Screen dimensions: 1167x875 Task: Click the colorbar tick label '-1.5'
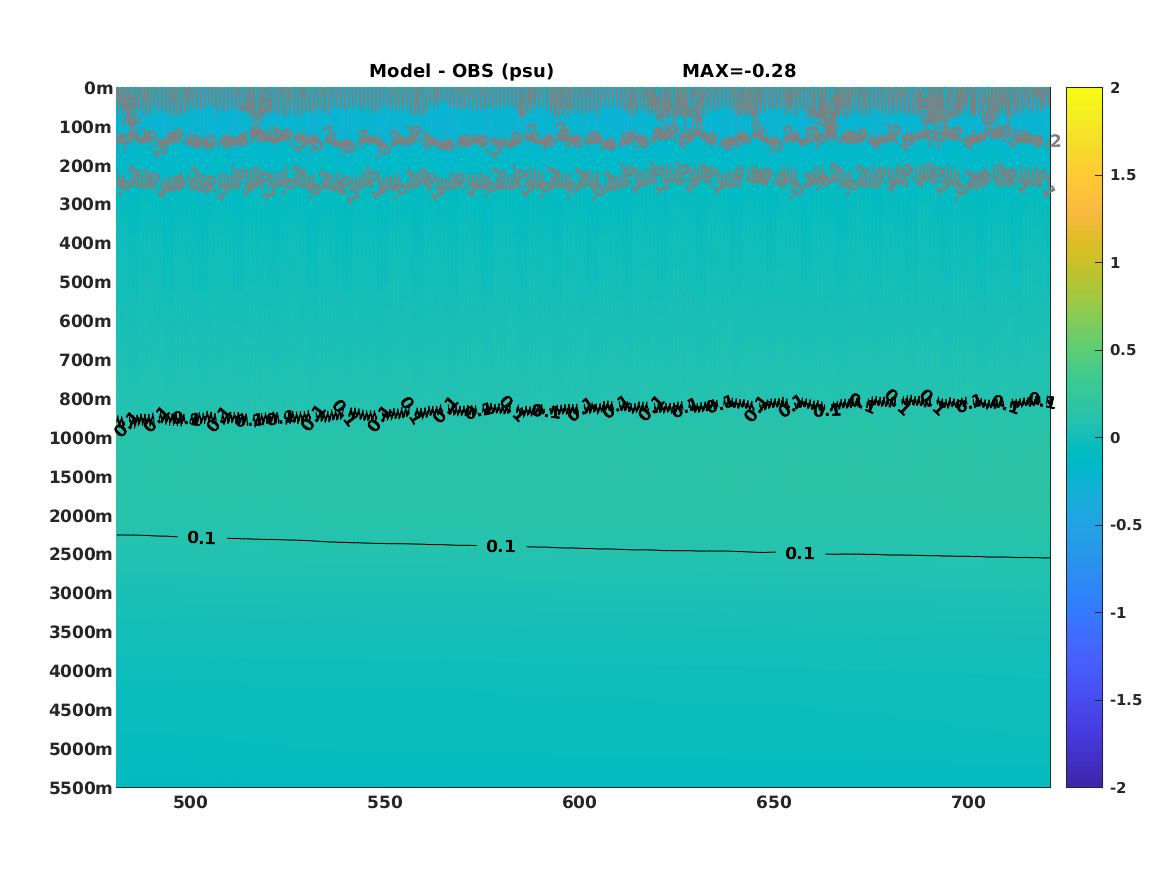coord(1125,699)
